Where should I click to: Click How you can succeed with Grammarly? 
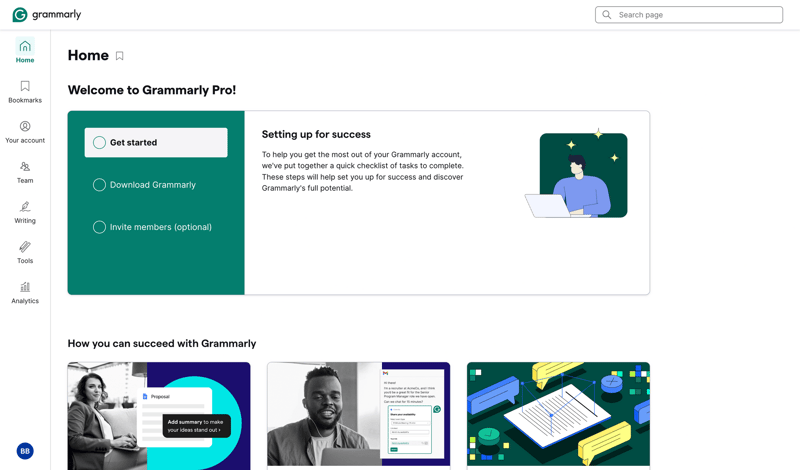[162, 343]
